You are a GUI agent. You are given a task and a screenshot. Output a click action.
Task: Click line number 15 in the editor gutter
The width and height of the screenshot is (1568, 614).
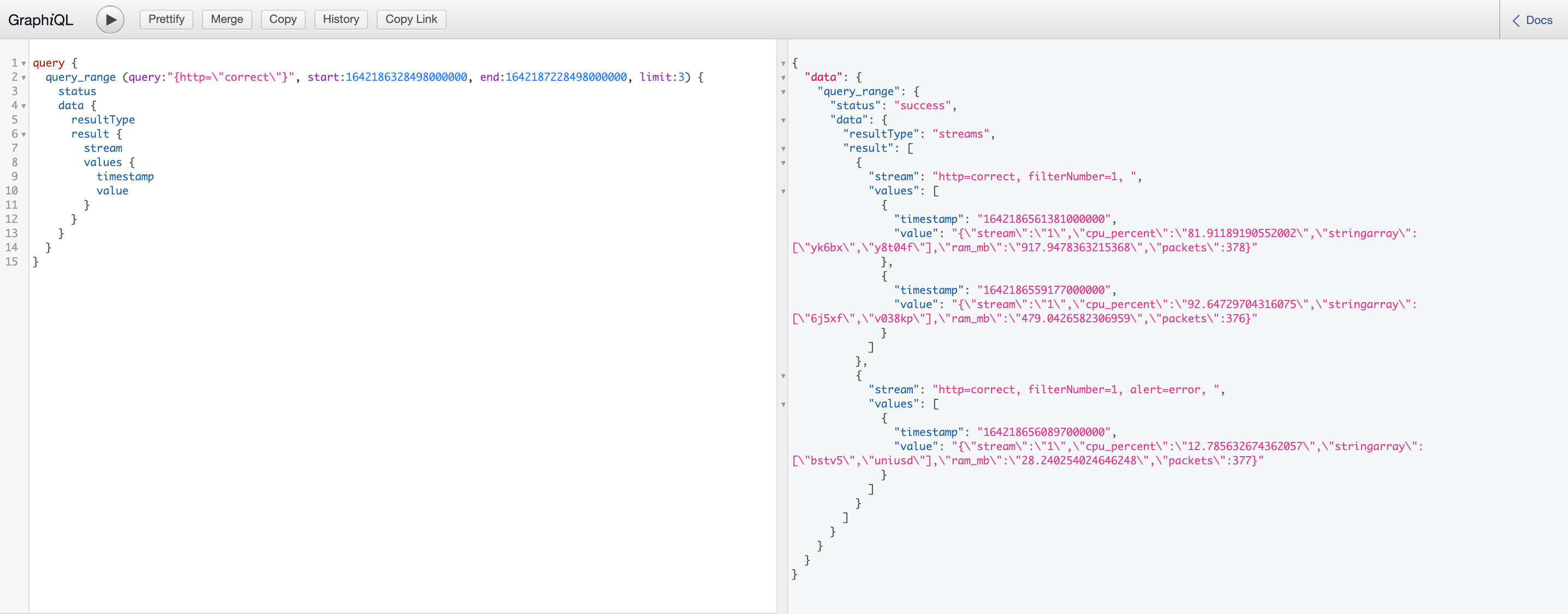(x=11, y=262)
